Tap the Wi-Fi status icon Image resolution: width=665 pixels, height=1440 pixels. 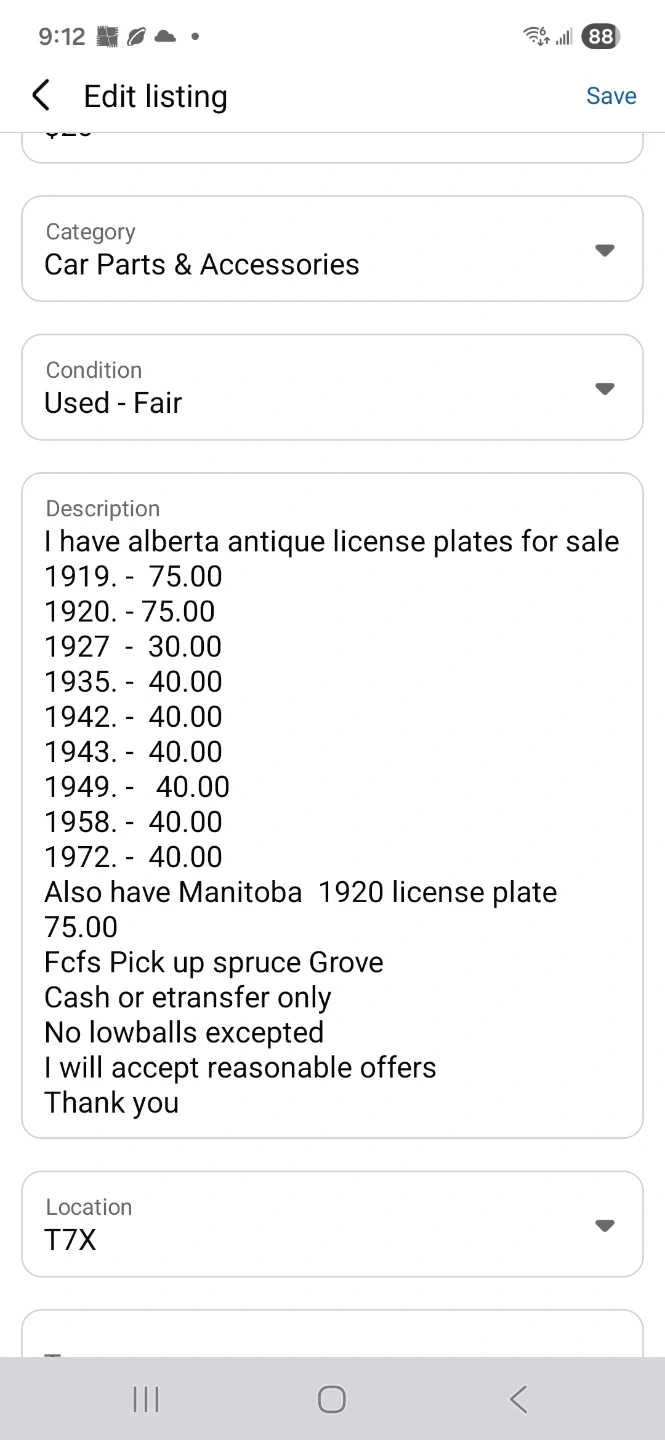coord(536,37)
